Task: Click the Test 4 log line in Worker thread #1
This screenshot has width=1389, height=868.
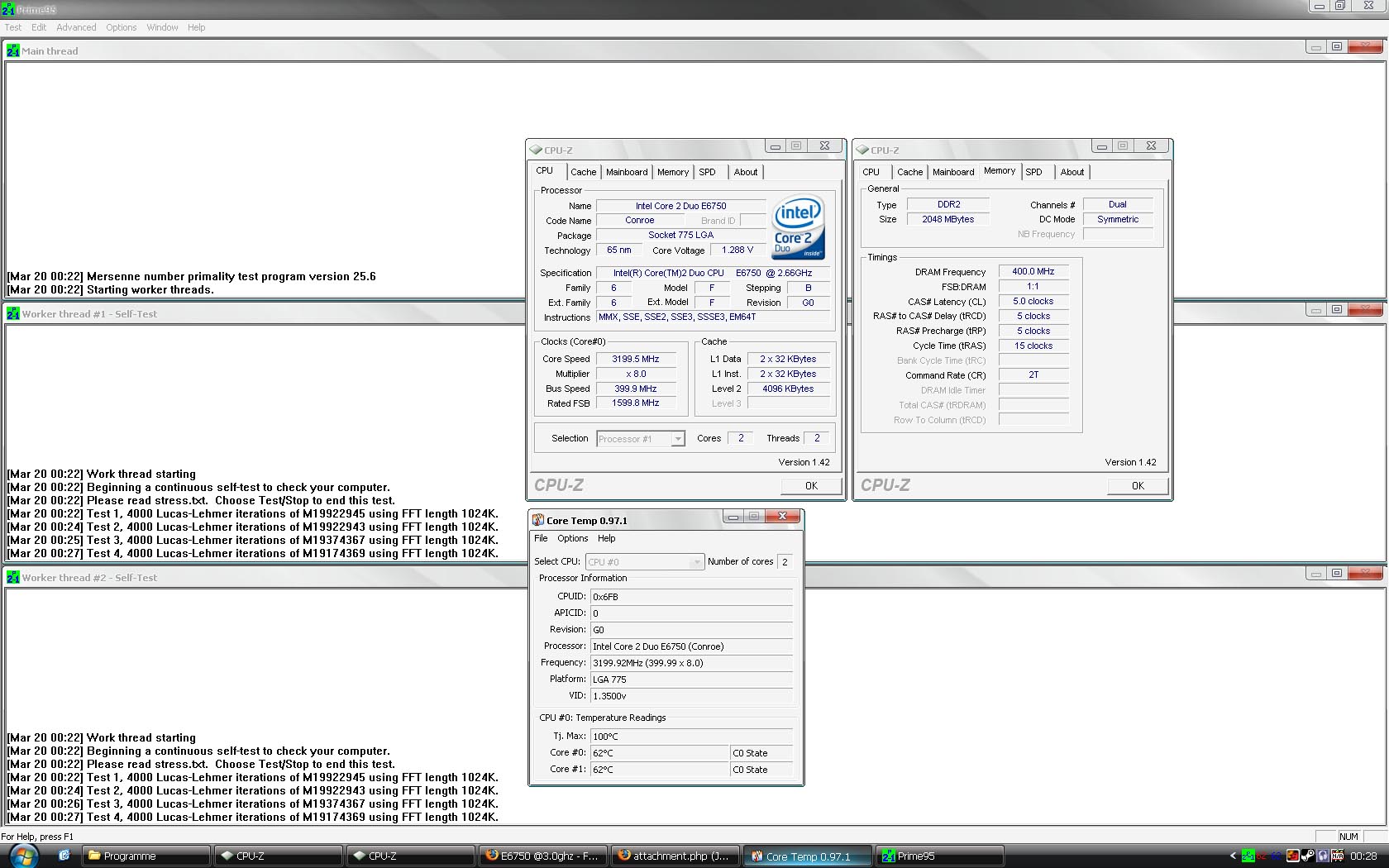Action: [x=253, y=554]
